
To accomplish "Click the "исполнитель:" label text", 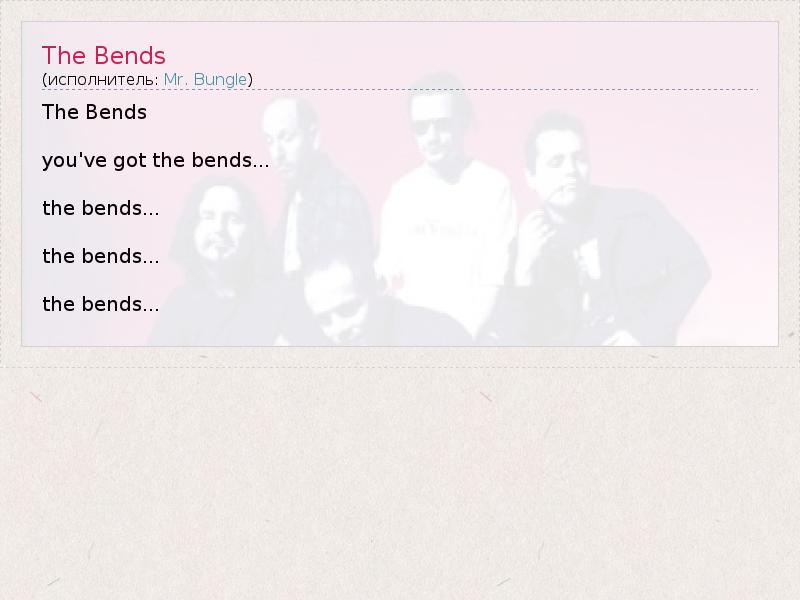I will coord(103,80).
